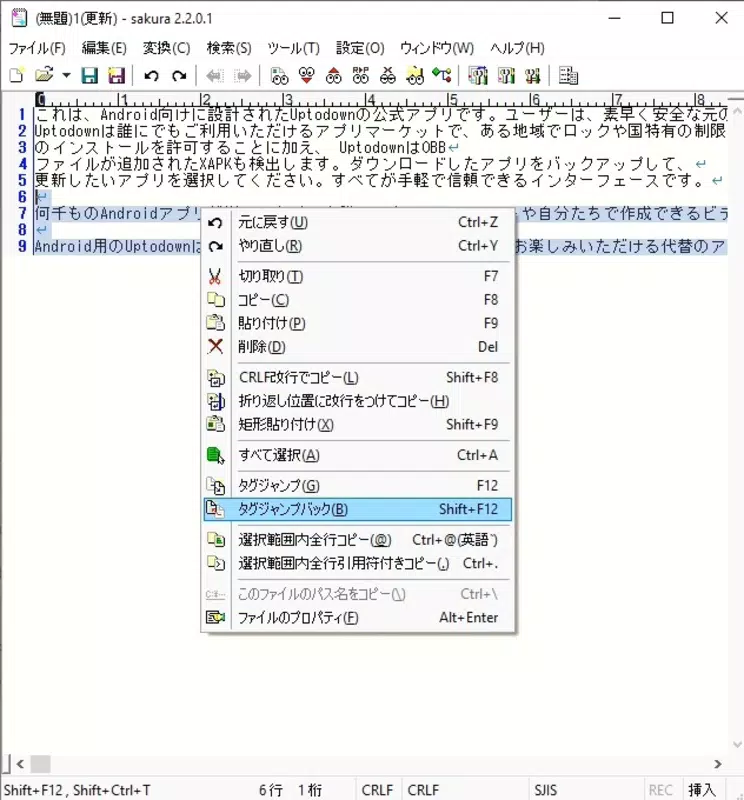This screenshot has height=800, width=744.
Task: Open the outline analysis tree icon
Action: (x=442, y=76)
